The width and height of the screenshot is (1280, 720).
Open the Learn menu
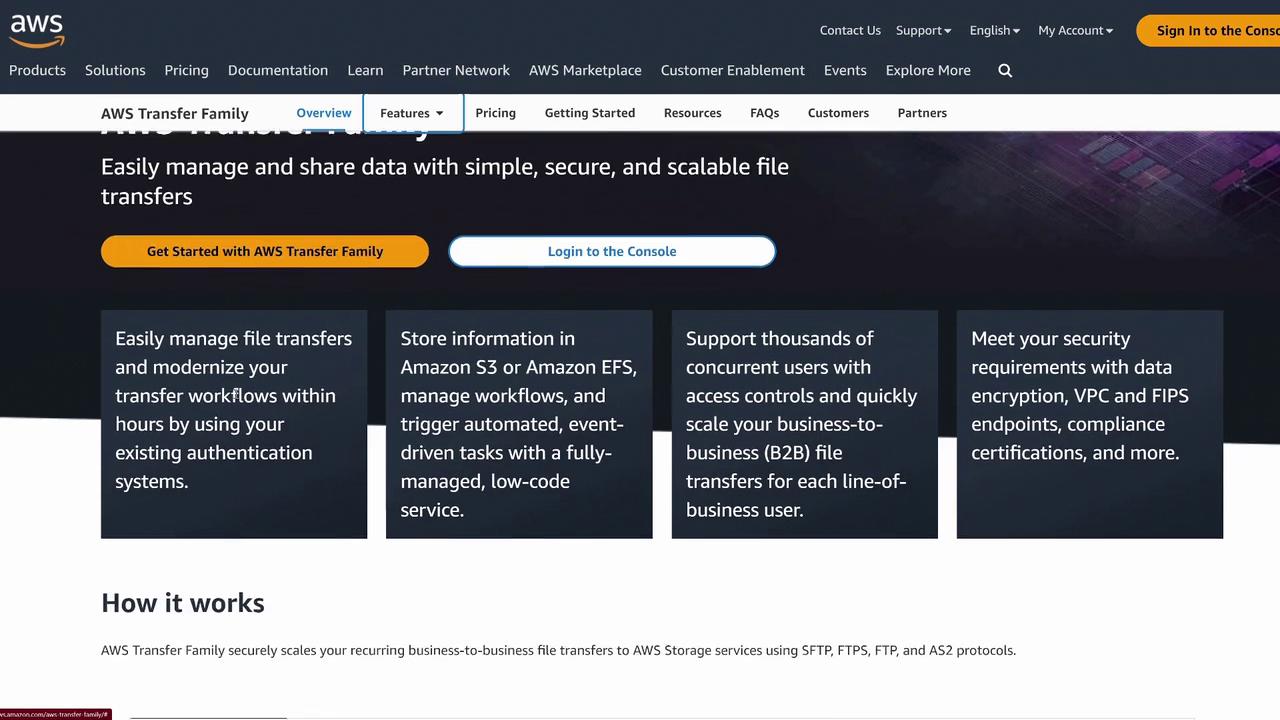click(365, 70)
